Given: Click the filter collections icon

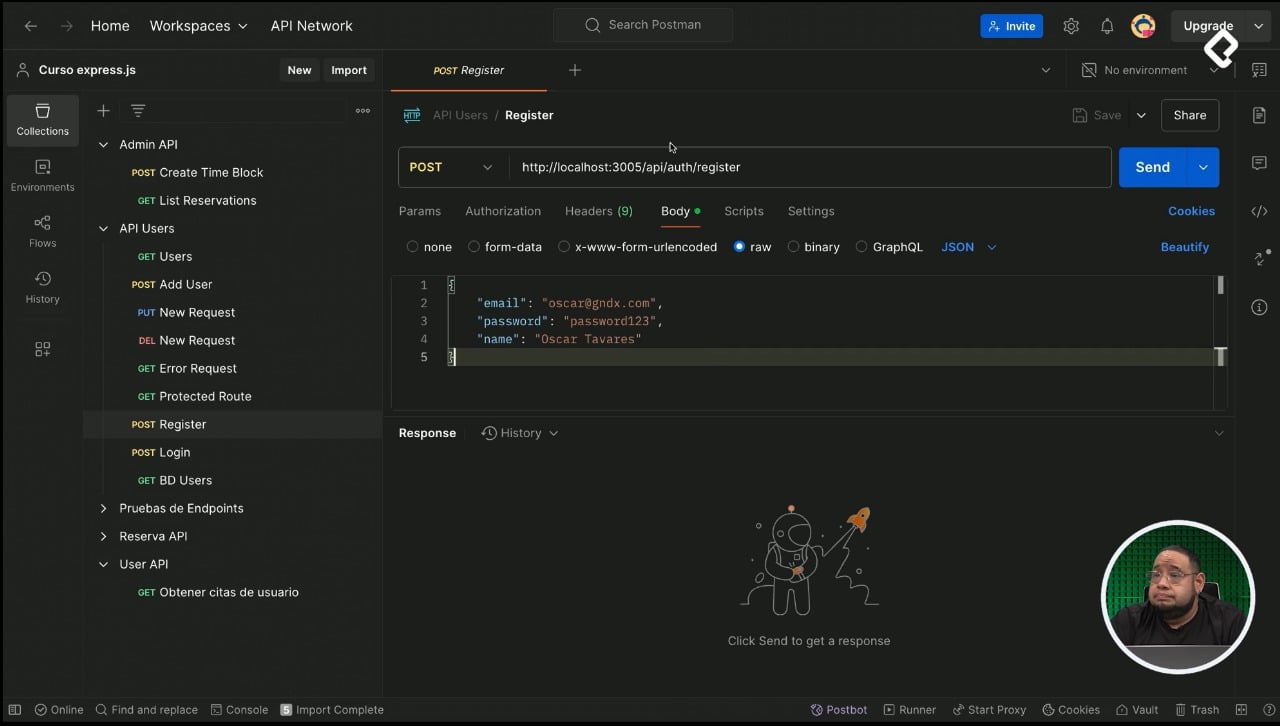Looking at the screenshot, I should click(x=138, y=111).
